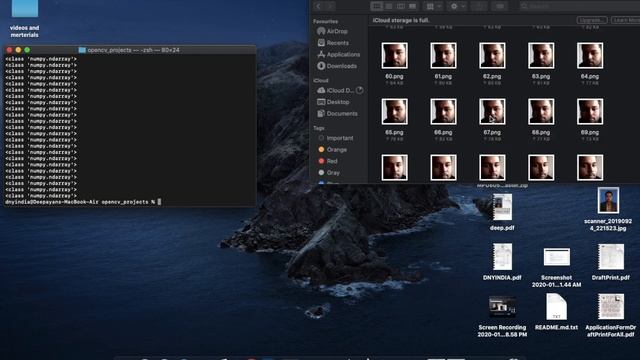Click the Terminal prompt line
This screenshot has width=640, height=360.
click(83, 202)
